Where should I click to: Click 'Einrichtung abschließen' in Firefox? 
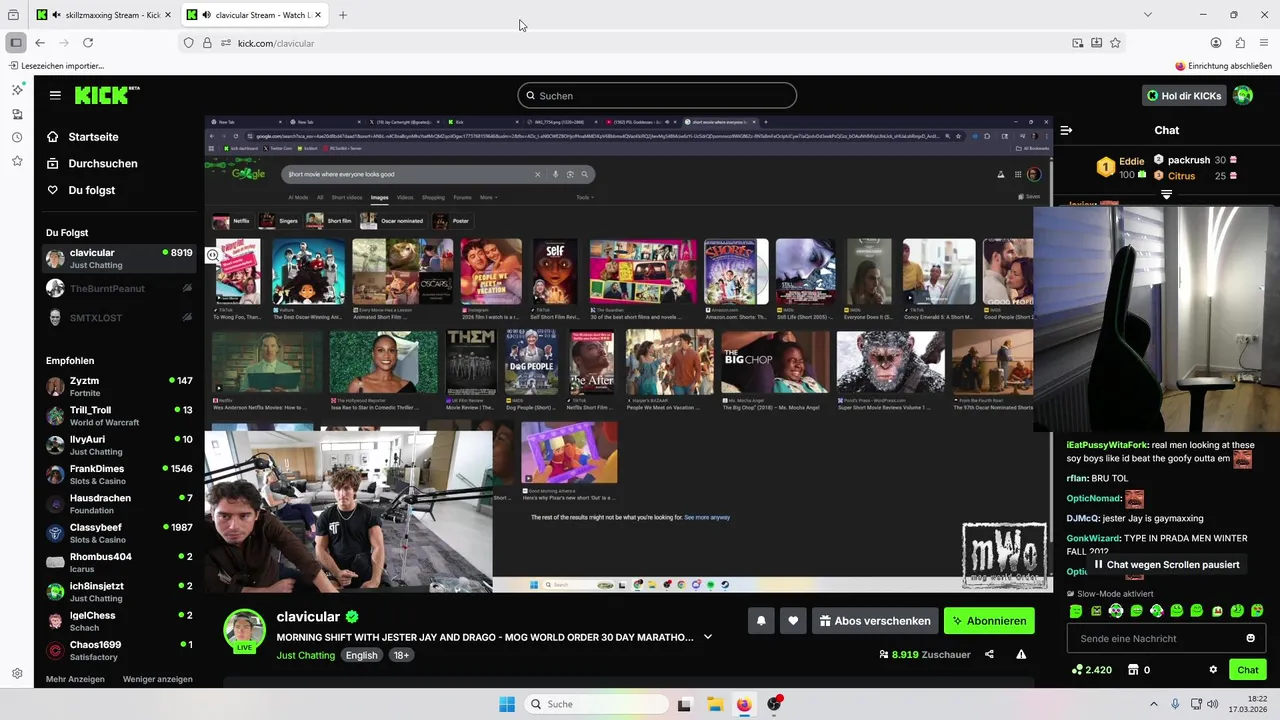pos(1223,66)
